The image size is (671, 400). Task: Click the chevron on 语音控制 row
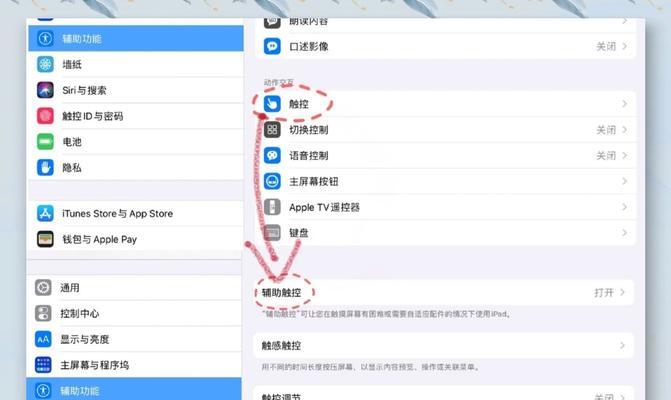coord(625,155)
